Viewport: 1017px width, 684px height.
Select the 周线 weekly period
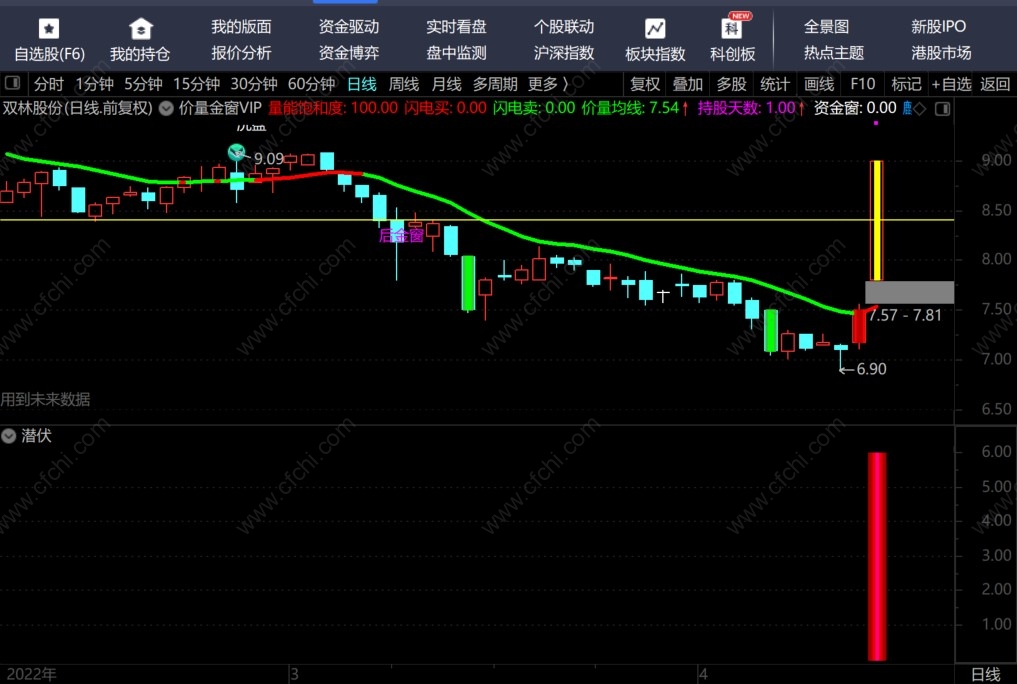403,84
